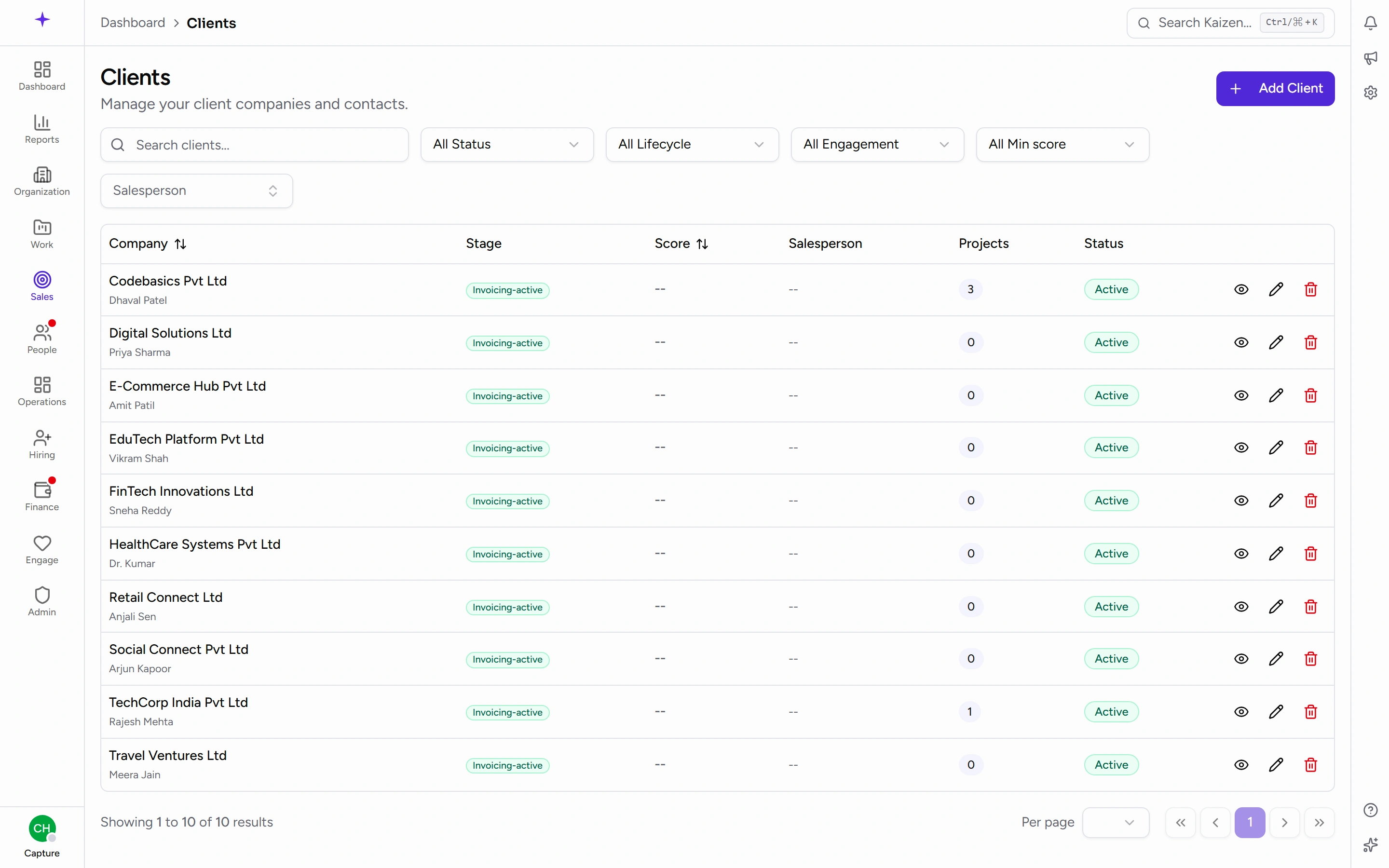Viewport: 1389px width, 868px height.
Task: Delete HealthCare Systems Pvt Ltd client
Action: click(1310, 554)
